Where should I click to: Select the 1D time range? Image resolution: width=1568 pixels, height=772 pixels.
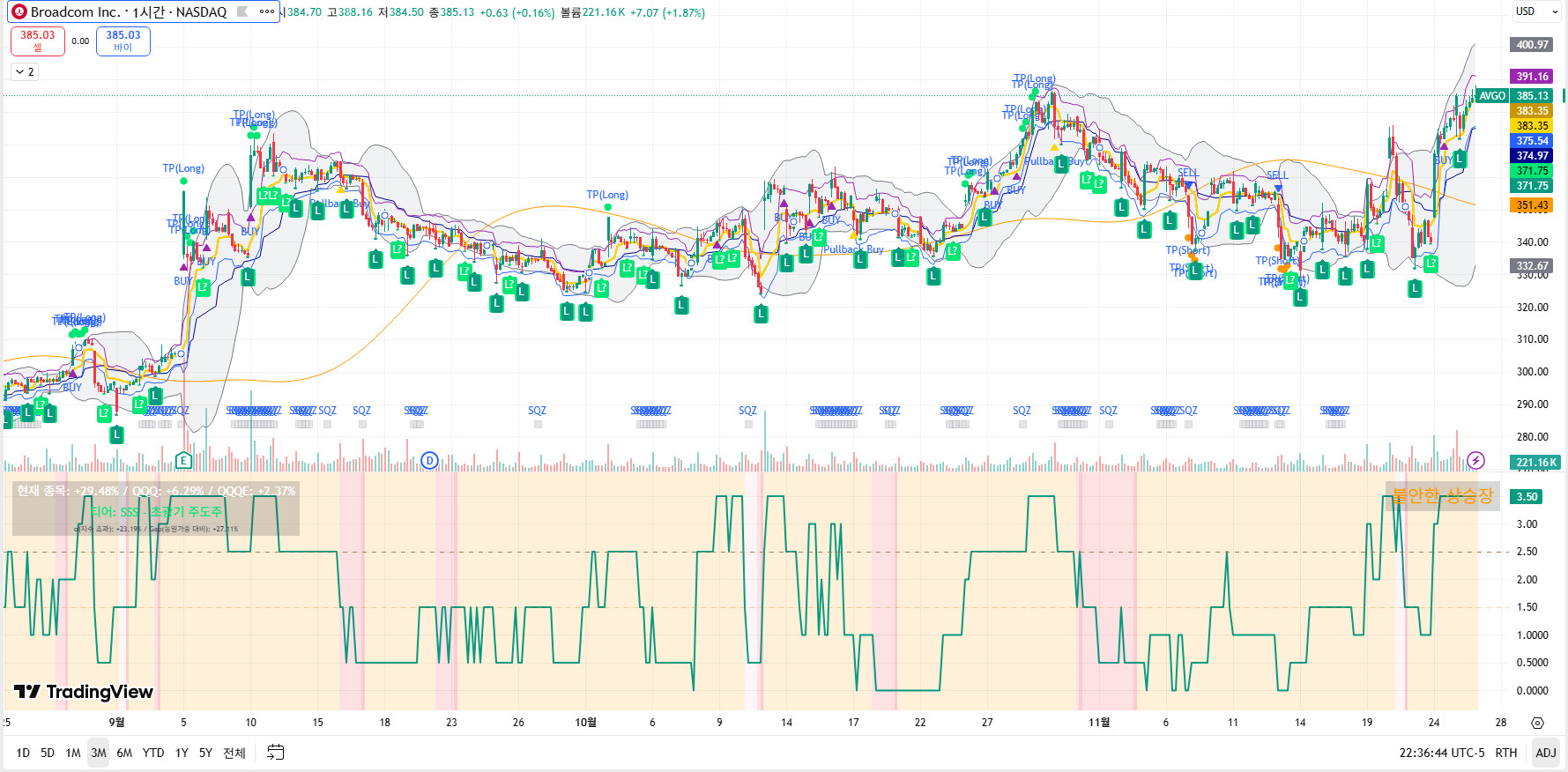point(23,753)
